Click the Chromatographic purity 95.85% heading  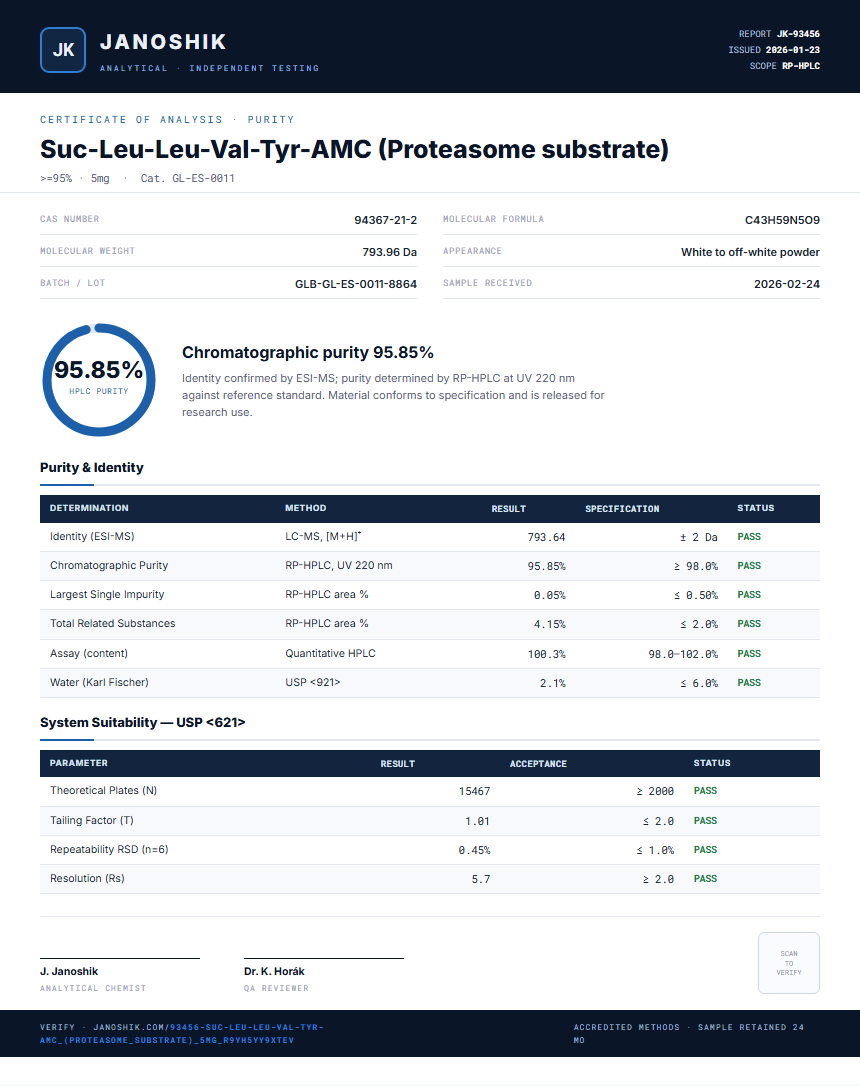308,353
